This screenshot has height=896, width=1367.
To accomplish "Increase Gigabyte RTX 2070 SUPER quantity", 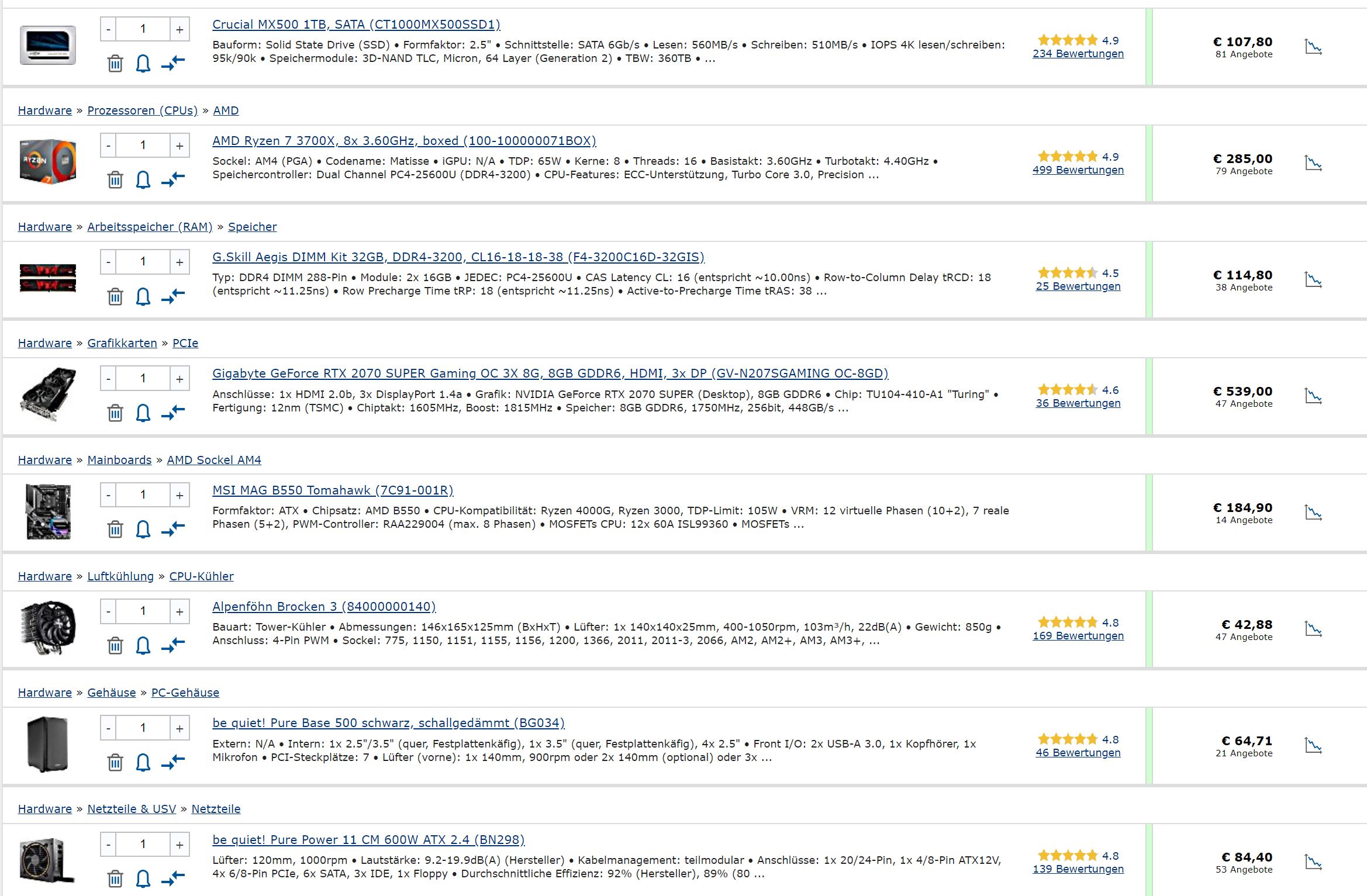I will pos(179,379).
